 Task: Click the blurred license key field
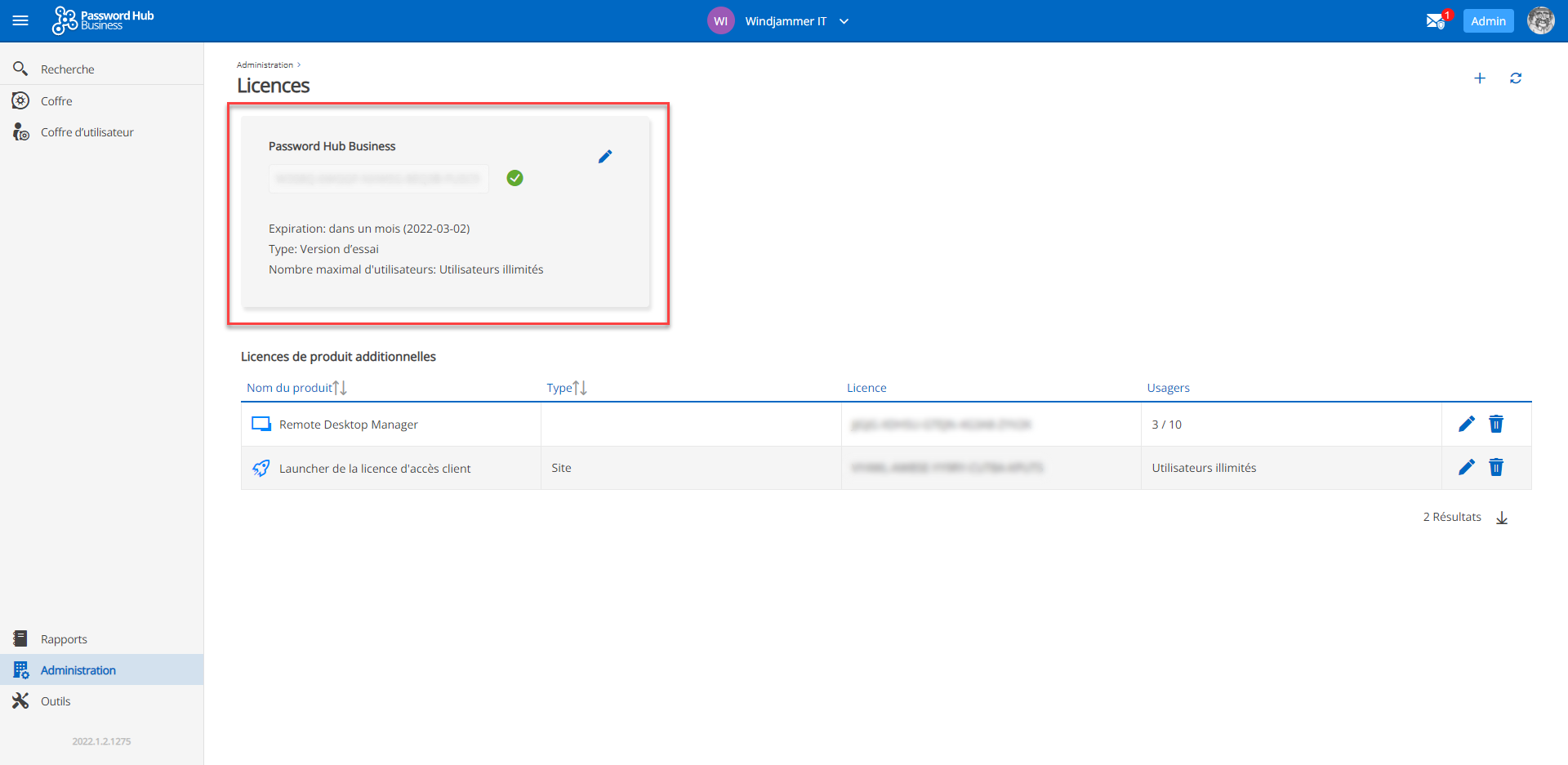click(378, 179)
